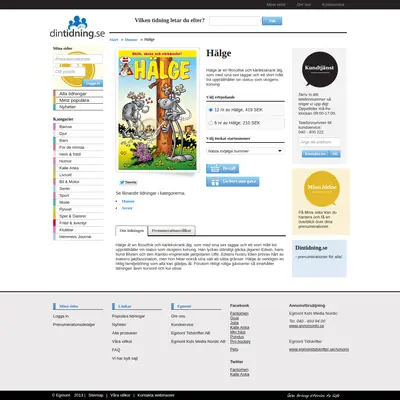Click the gift icon Ge bort som gåva button
The width and height of the screenshot is (400, 400).
coord(233,182)
